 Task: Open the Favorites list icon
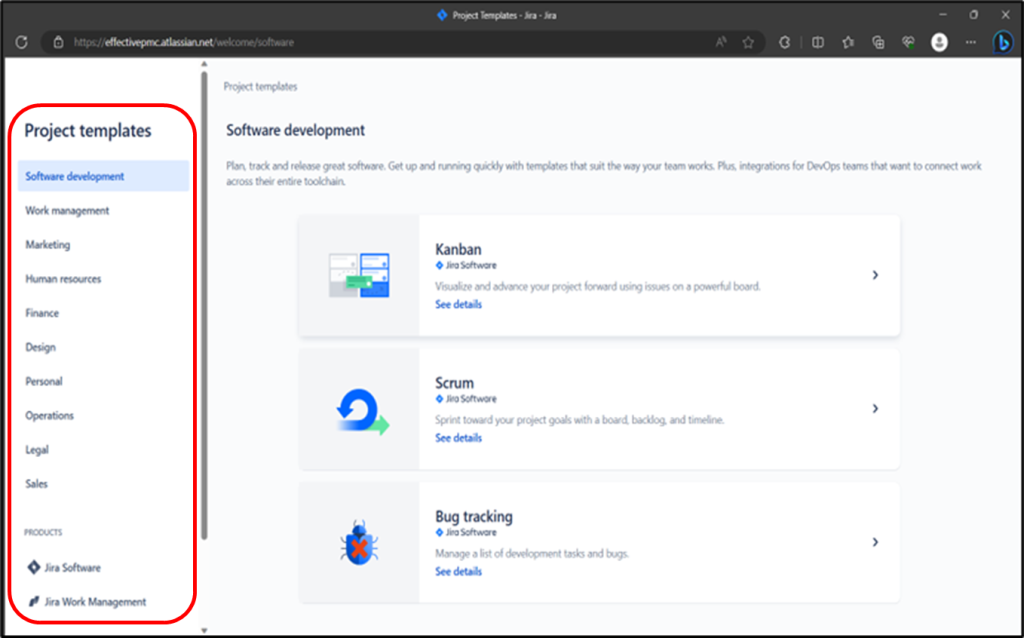click(x=848, y=42)
